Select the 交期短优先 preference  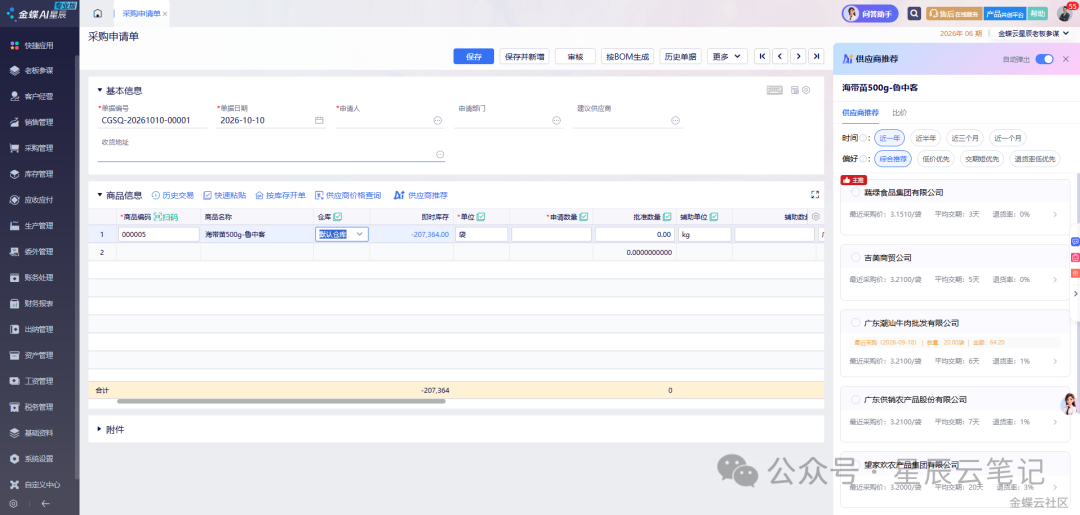[982, 159]
